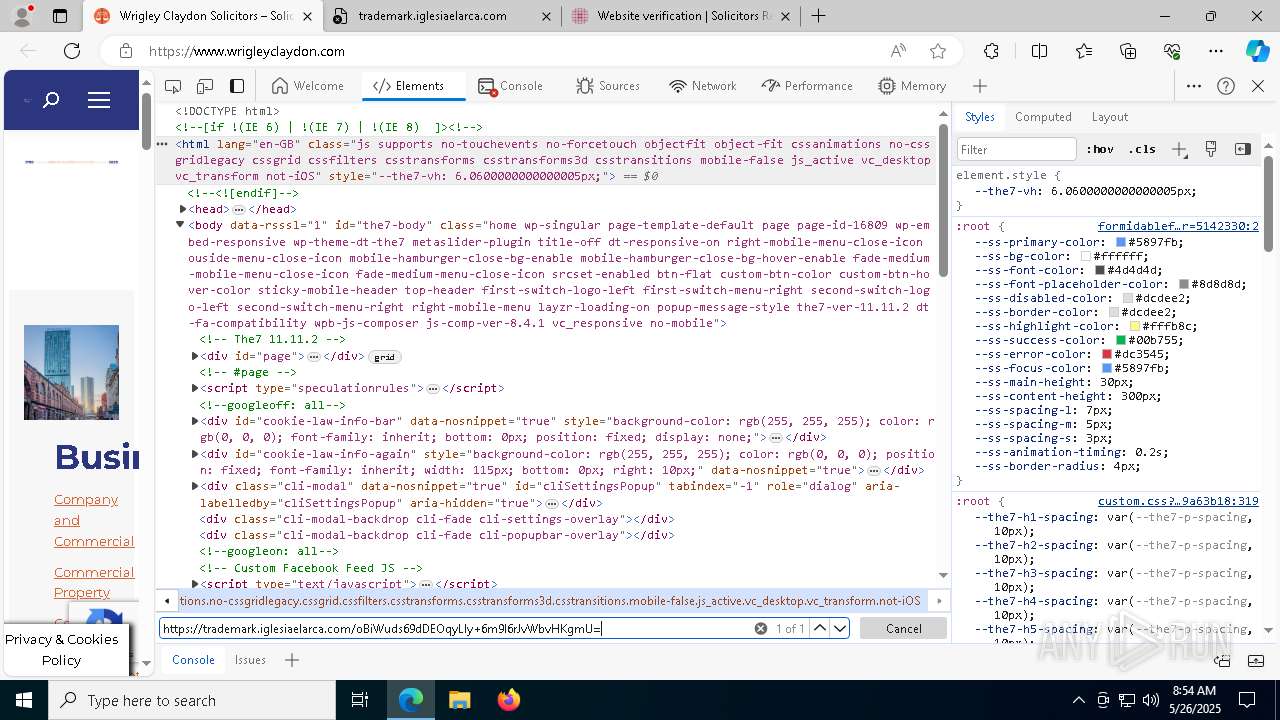Toggle the :hov element state panel

(1100, 149)
